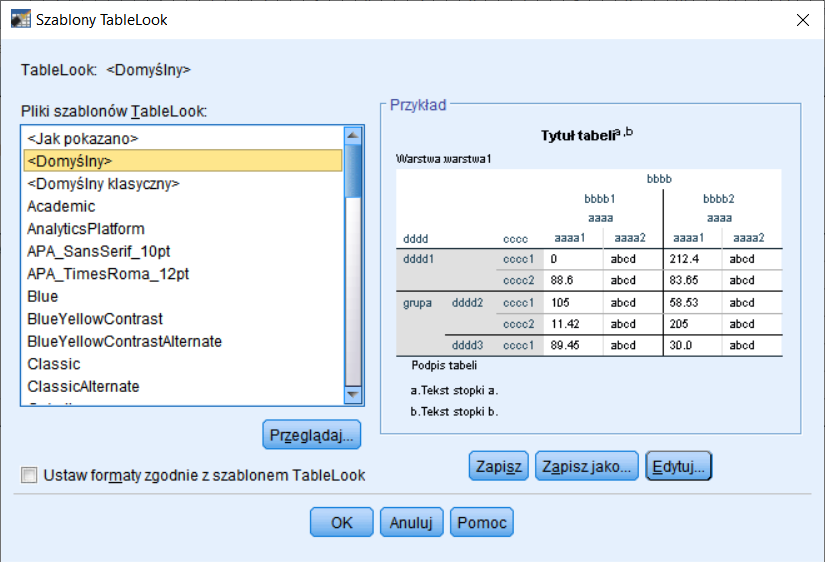Click the preview row label dddd3
This screenshot has width=825, height=562.
click(x=467, y=345)
